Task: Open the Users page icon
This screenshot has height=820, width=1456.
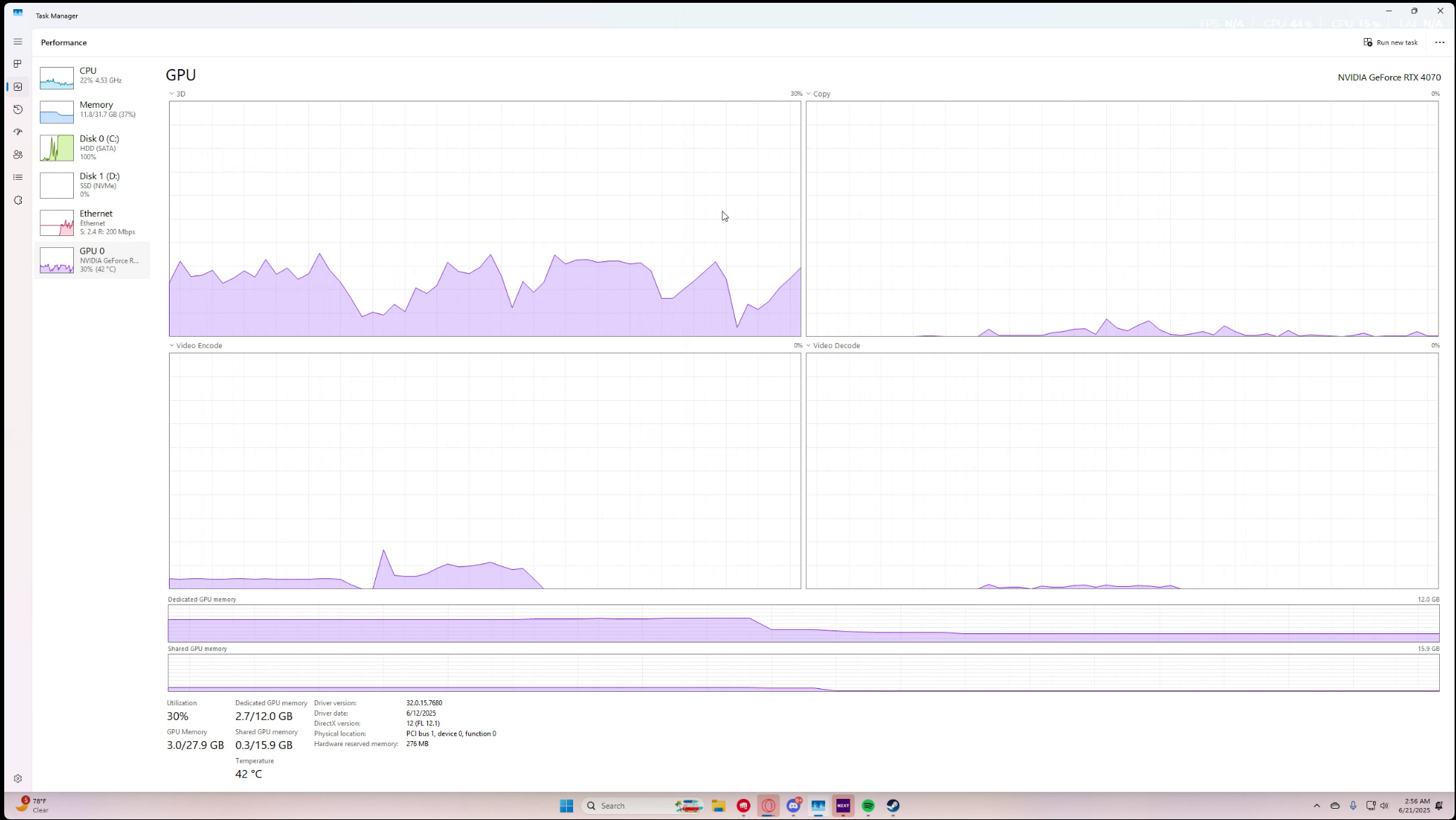Action: click(x=18, y=155)
